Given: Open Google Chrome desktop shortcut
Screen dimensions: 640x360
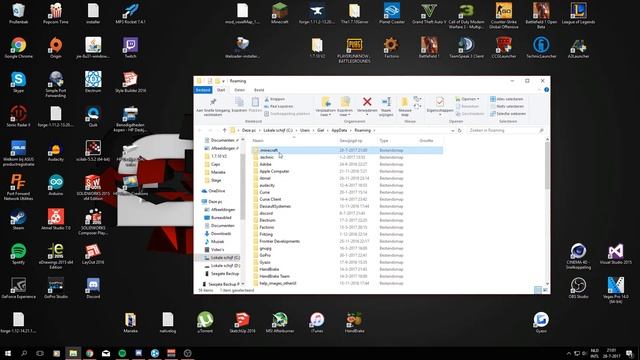Looking at the screenshot, I should coord(18,48).
